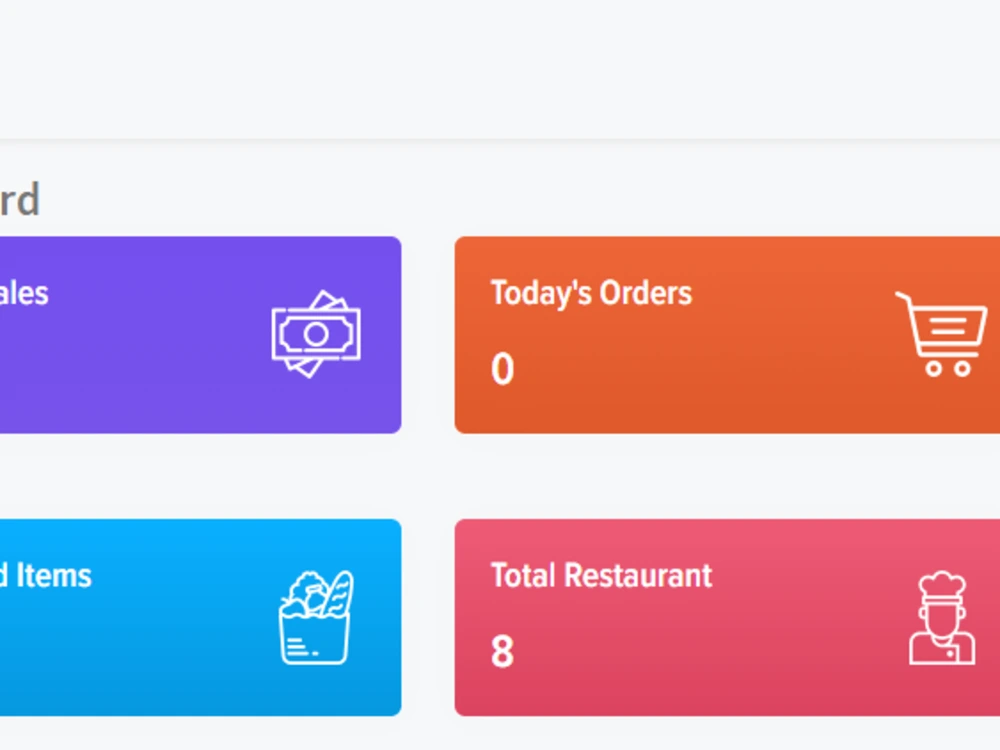Select the shopping cart icon on Today's Orders
The width and height of the screenshot is (1000, 750).
tap(940, 330)
